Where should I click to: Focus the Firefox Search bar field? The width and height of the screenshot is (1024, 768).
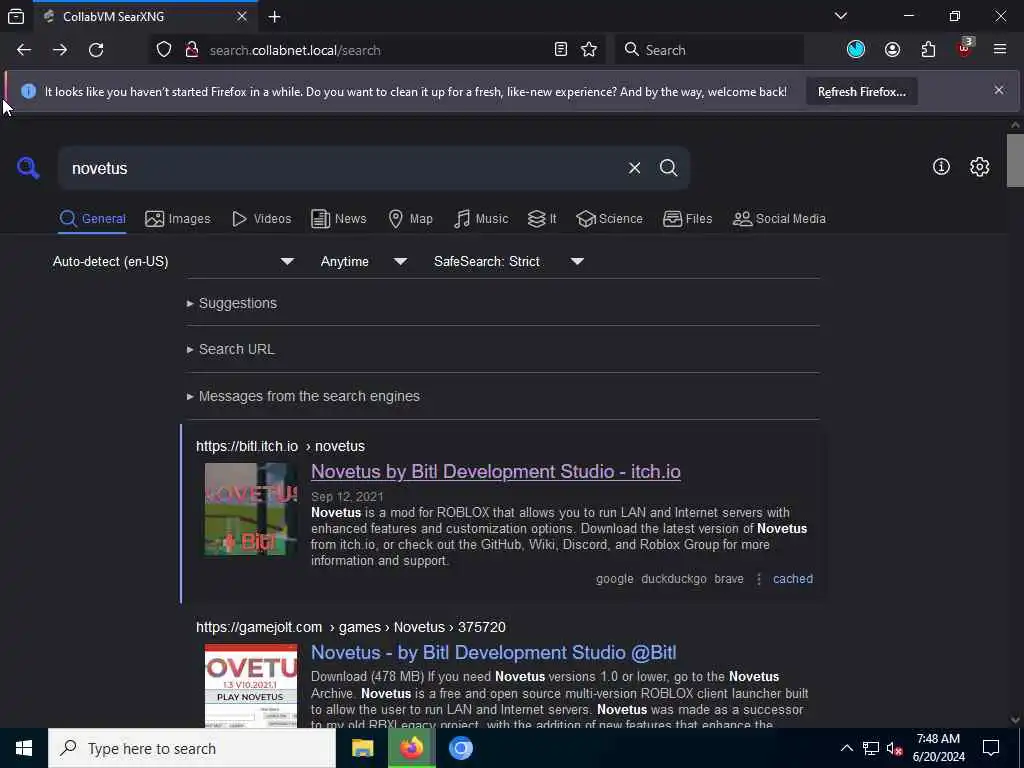(709, 50)
